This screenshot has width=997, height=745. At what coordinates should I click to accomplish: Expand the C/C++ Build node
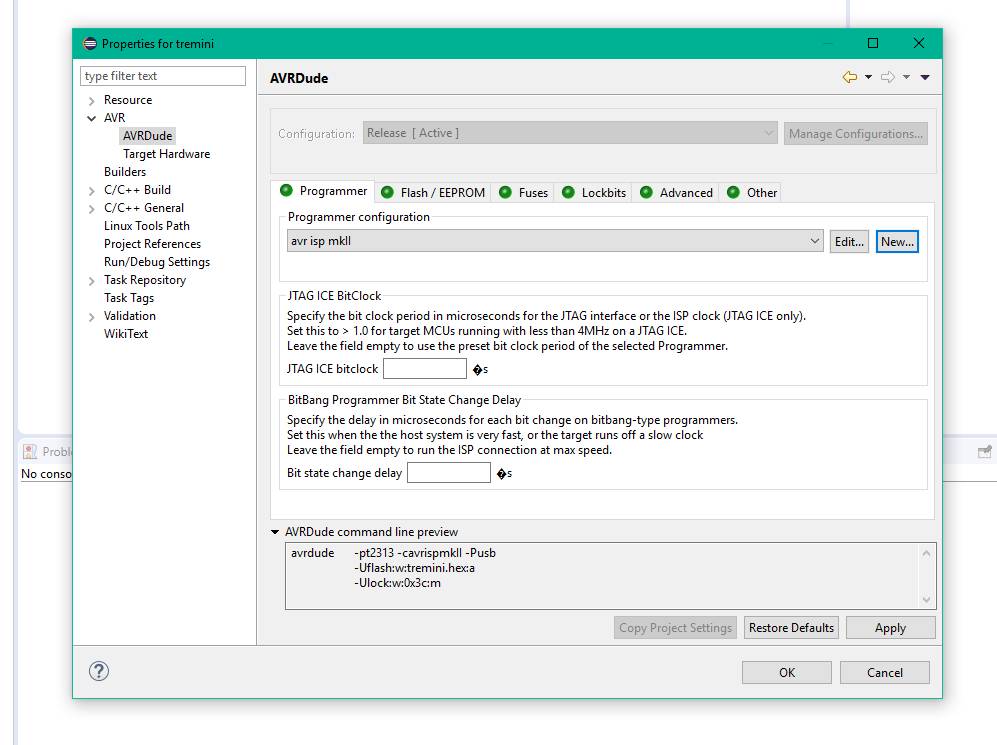tap(92, 190)
